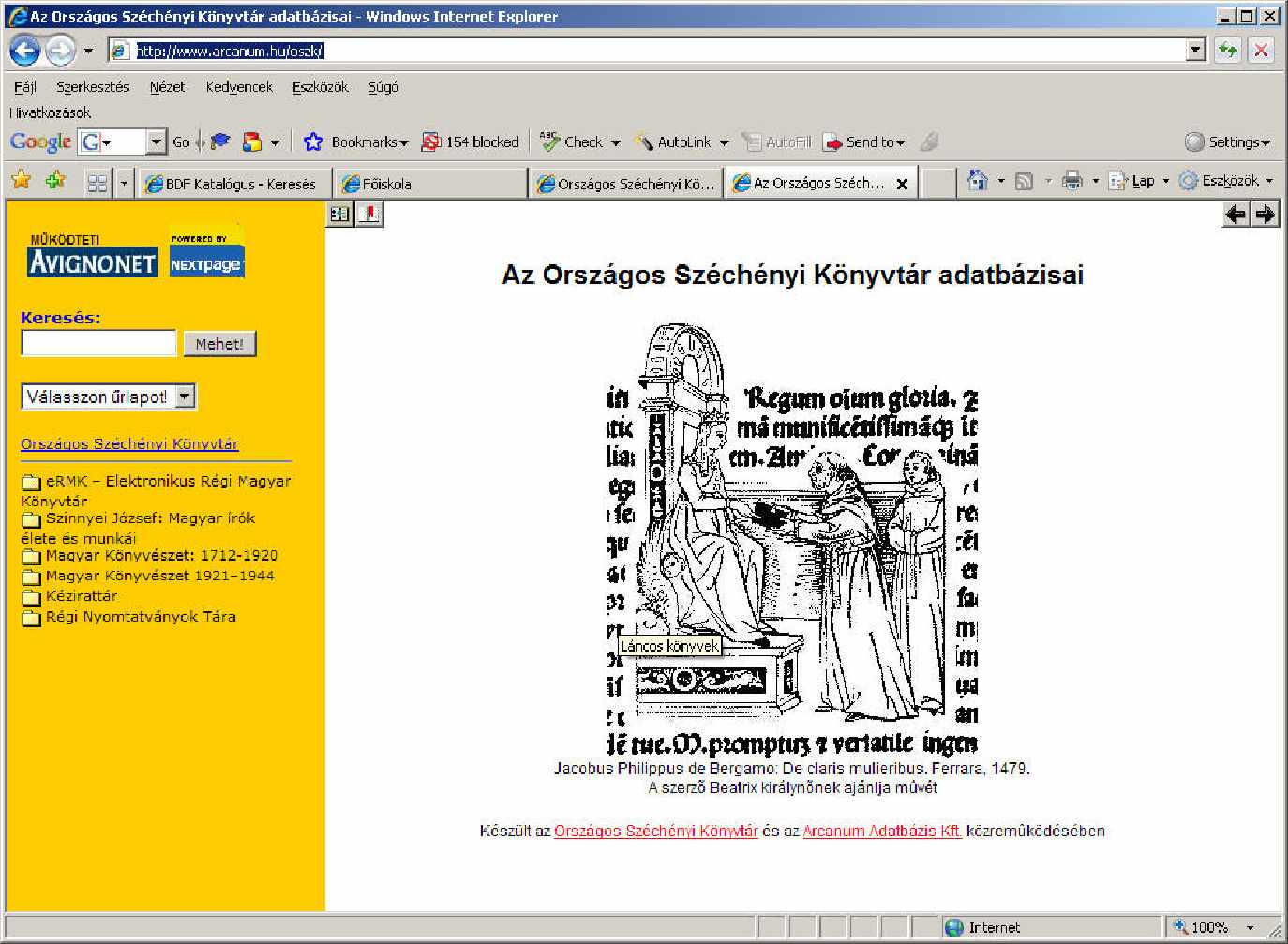
Task: Open Régi Nyomtatványok Tára folder
Action: [x=128, y=617]
